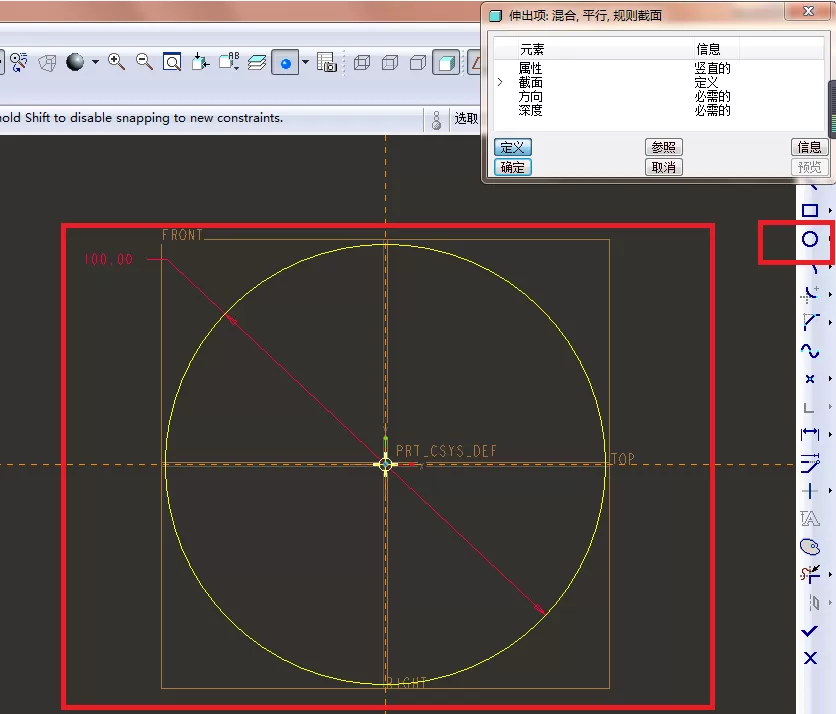The image size is (836, 714).
Task: Click the 定义 button
Action: (512, 147)
